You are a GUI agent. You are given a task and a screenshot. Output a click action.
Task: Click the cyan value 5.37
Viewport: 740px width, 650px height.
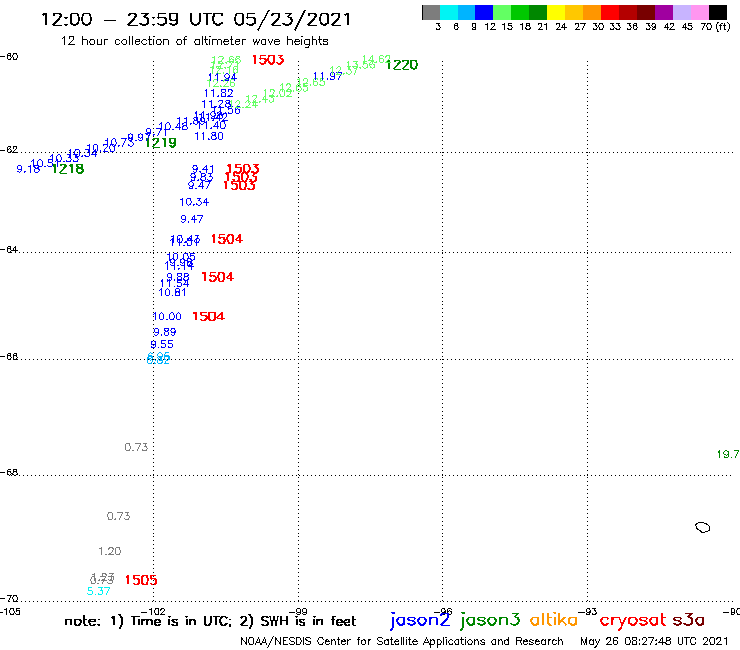(x=99, y=591)
